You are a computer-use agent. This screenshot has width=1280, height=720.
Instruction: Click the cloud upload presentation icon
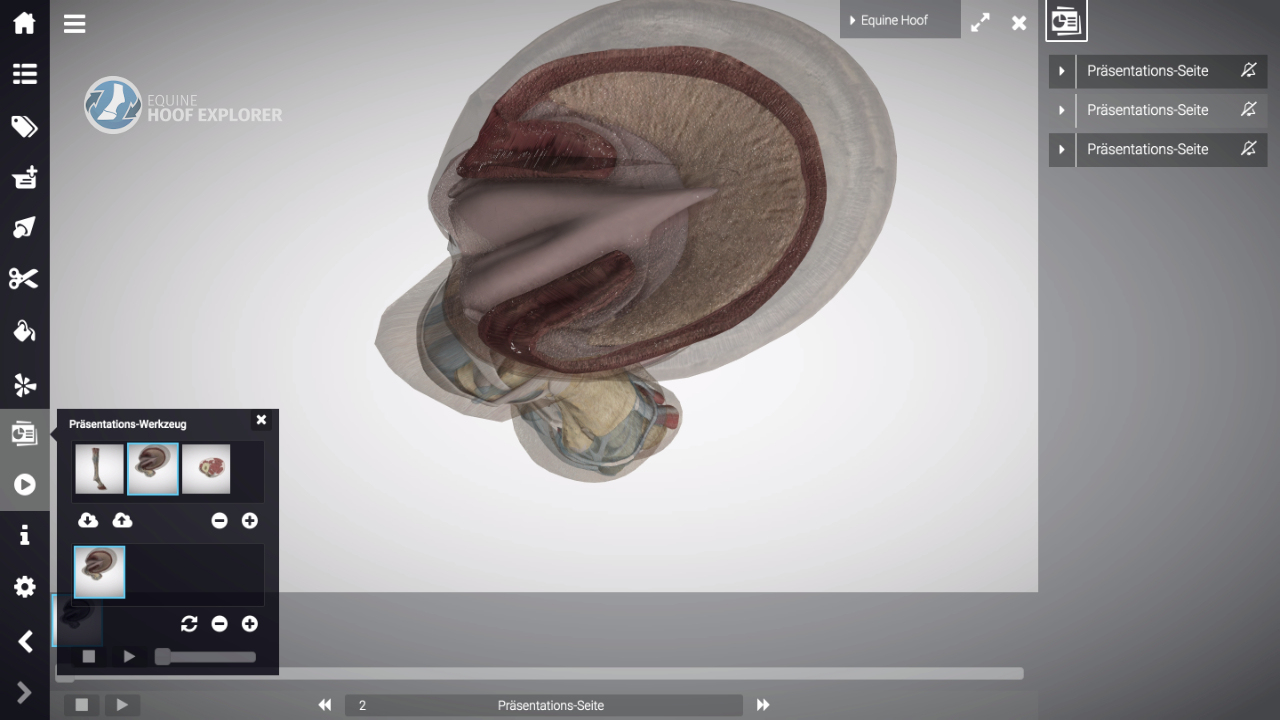click(x=122, y=521)
